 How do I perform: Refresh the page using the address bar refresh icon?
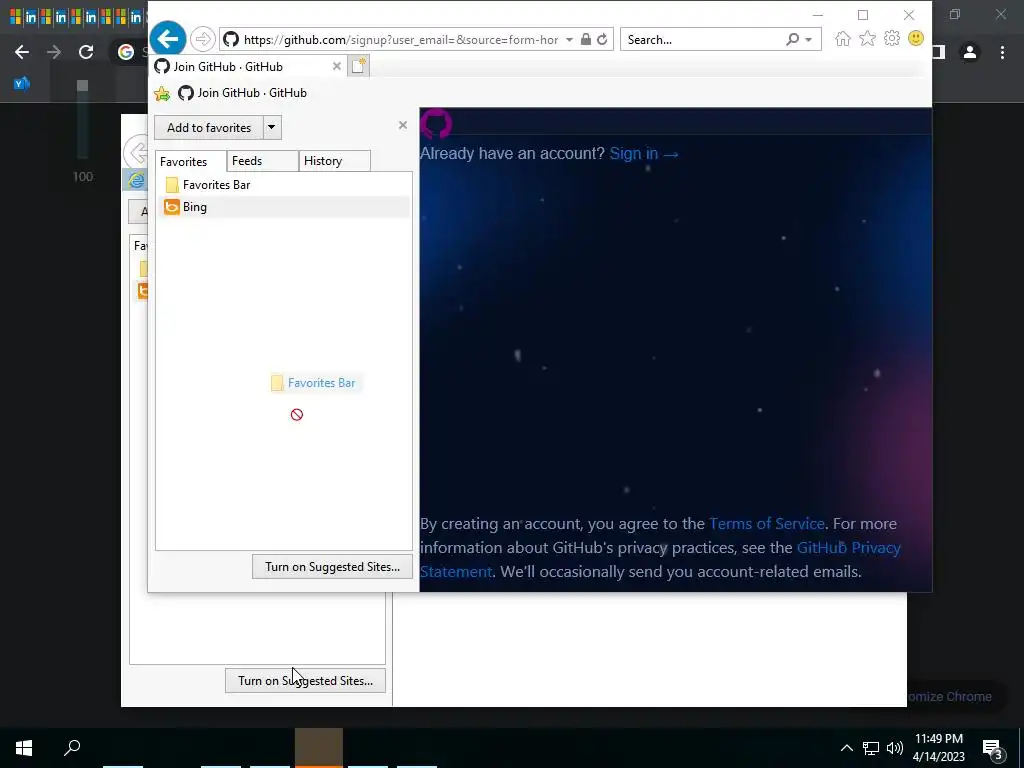point(602,39)
